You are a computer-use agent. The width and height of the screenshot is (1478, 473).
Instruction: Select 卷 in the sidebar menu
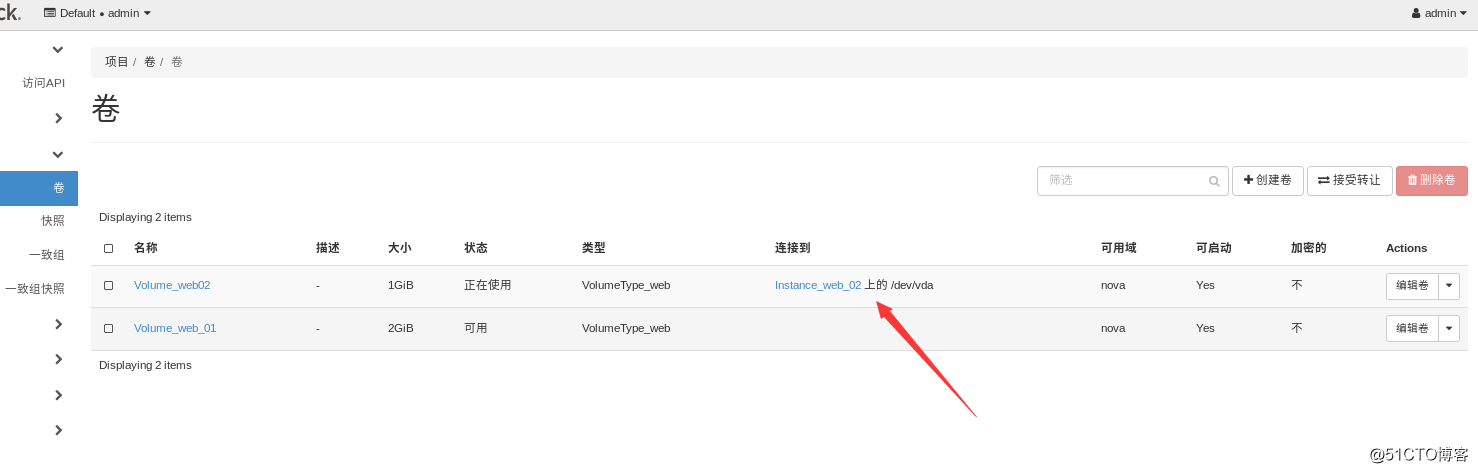[39, 188]
